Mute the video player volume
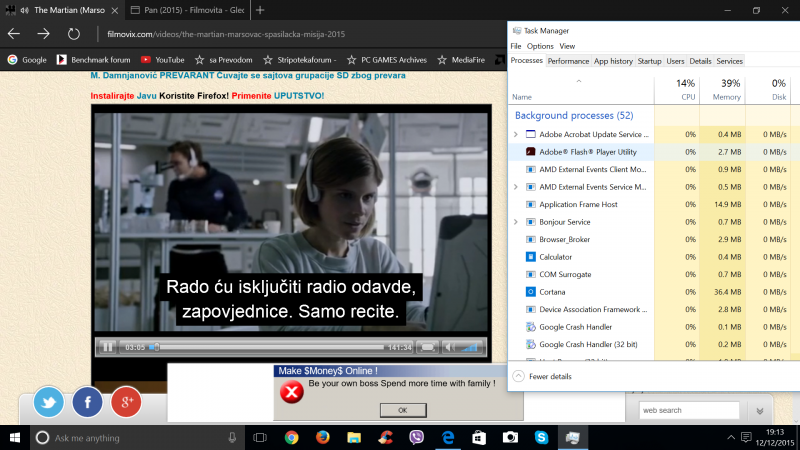Screen dimensions: 800x450 click(449, 347)
